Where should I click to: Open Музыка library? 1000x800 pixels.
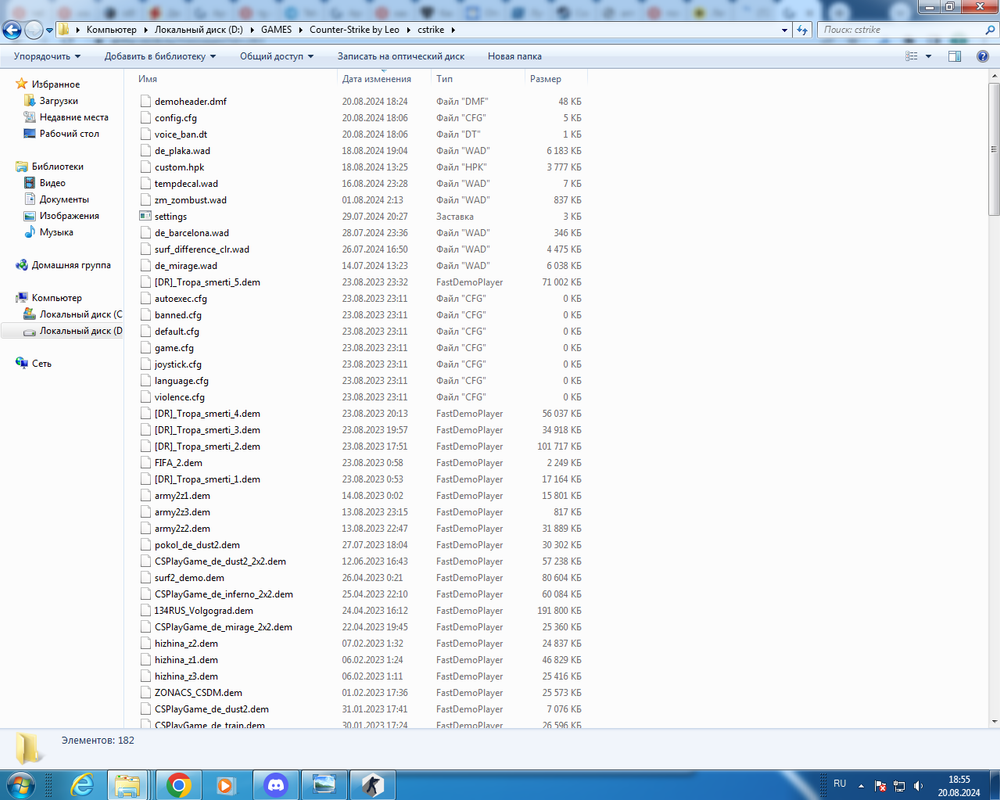point(56,233)
